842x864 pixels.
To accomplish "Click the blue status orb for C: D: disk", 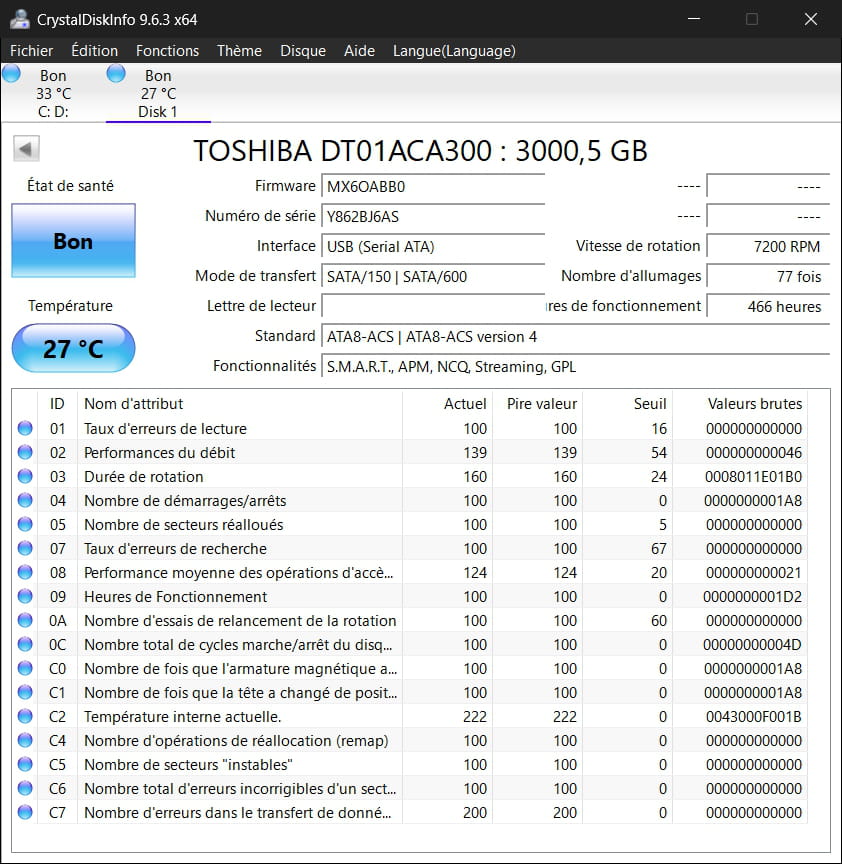I will (x=12, y=73).
